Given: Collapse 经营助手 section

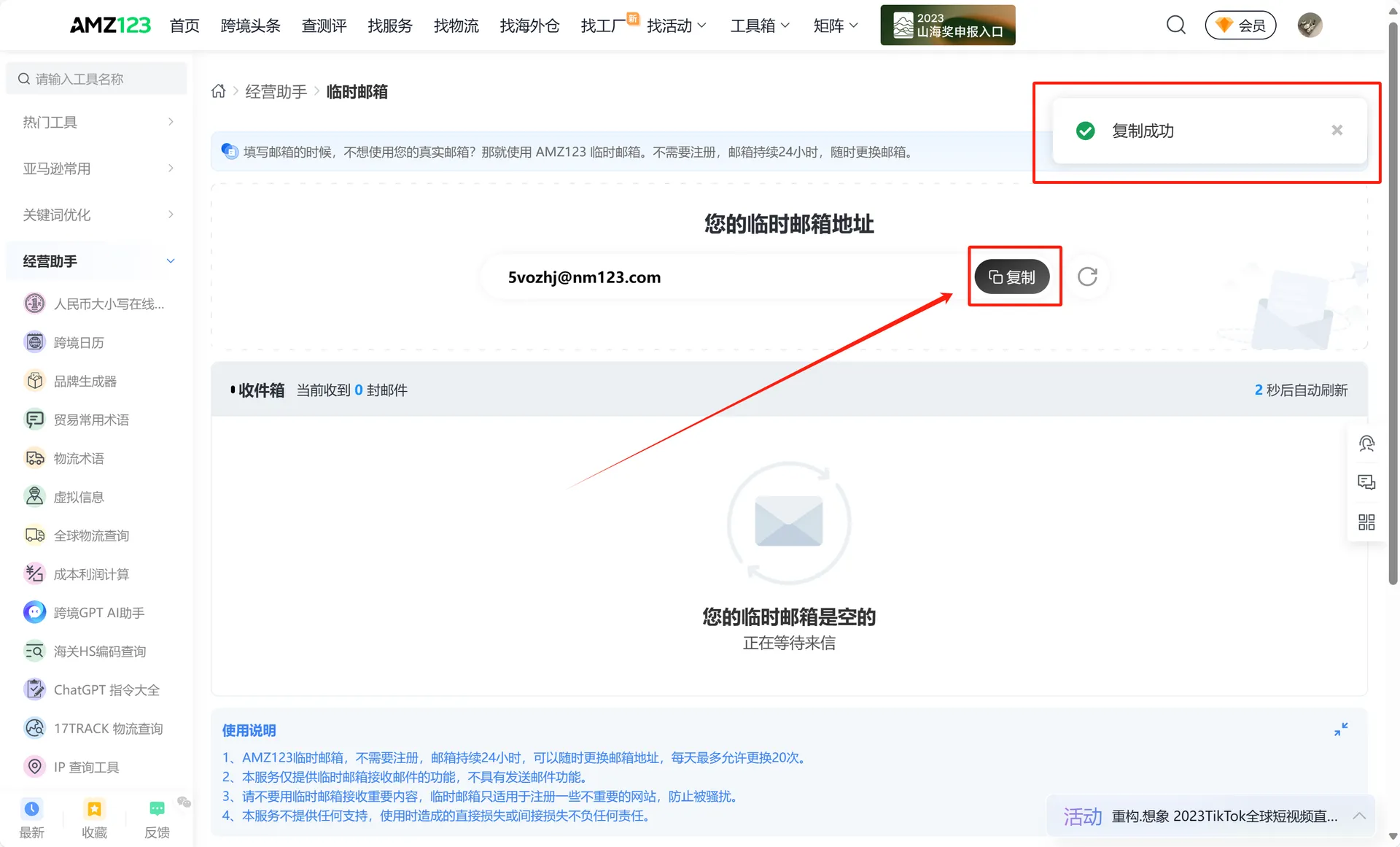Looking at the screenshot, I should pyautogui.click(x=96, y=261).
